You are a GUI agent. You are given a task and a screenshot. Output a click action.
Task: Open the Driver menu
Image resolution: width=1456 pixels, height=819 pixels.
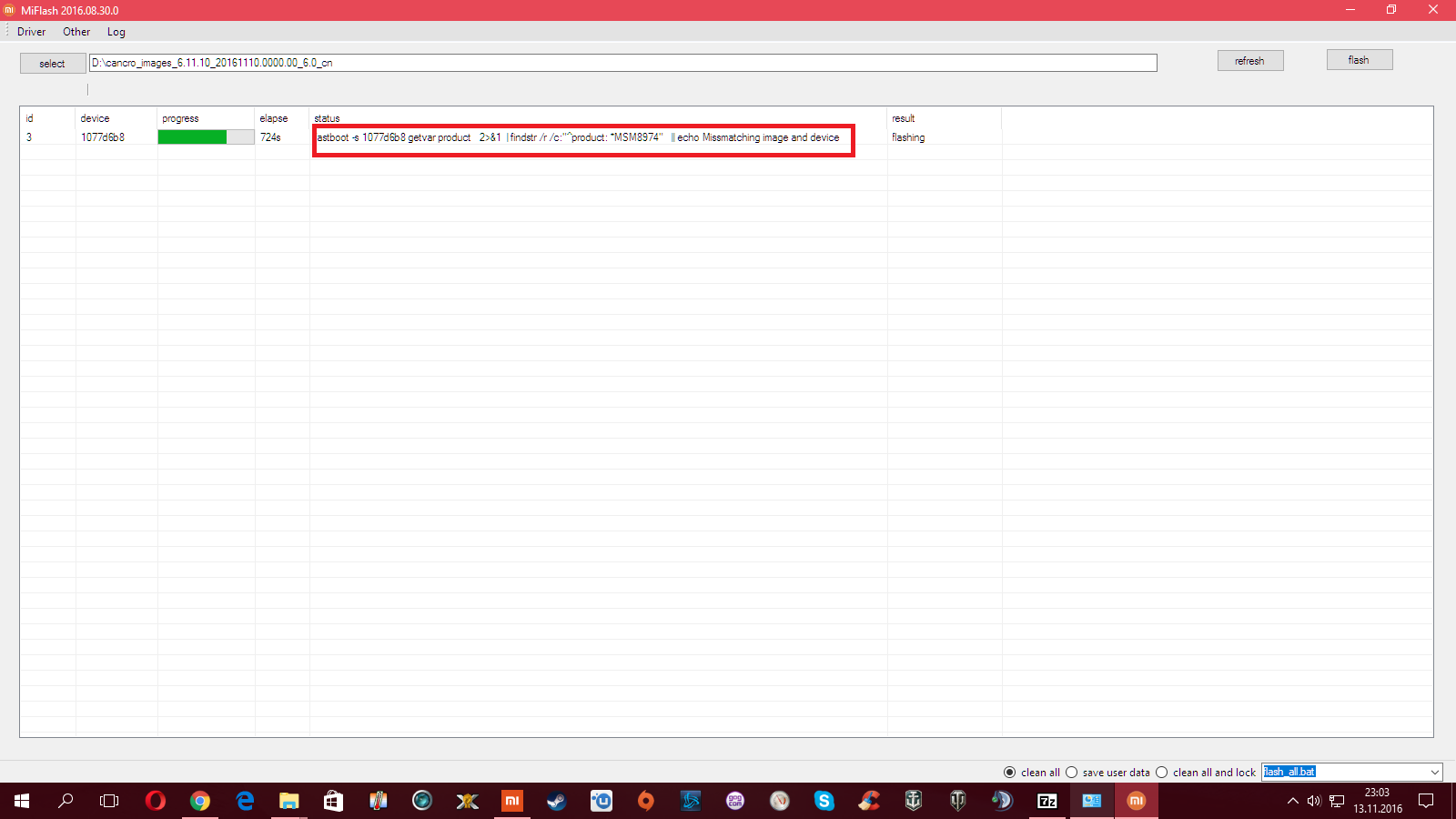pyautogui.click(x=31, y=32)
